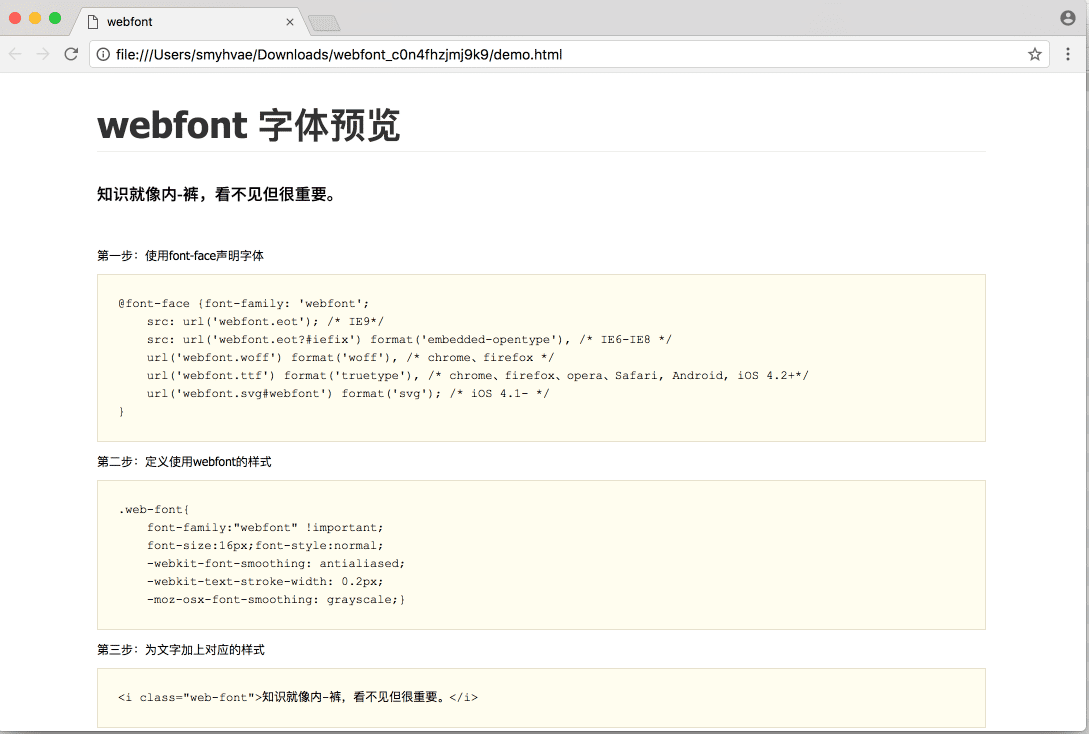Close the webfont tab

[290, 22]
